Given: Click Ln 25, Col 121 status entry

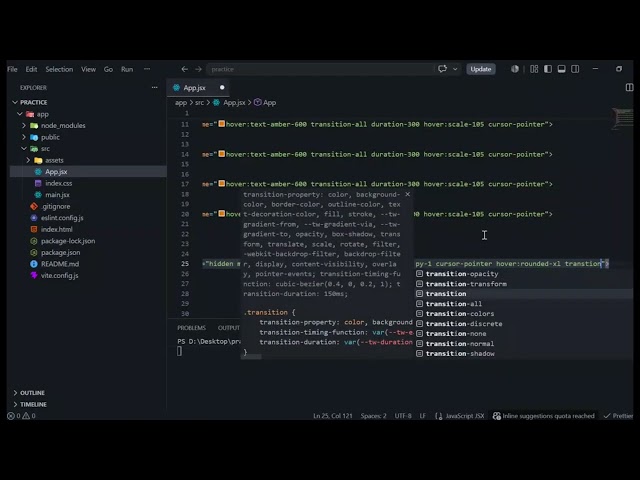Looking at the screenshot, I should (x=333, y=416).
